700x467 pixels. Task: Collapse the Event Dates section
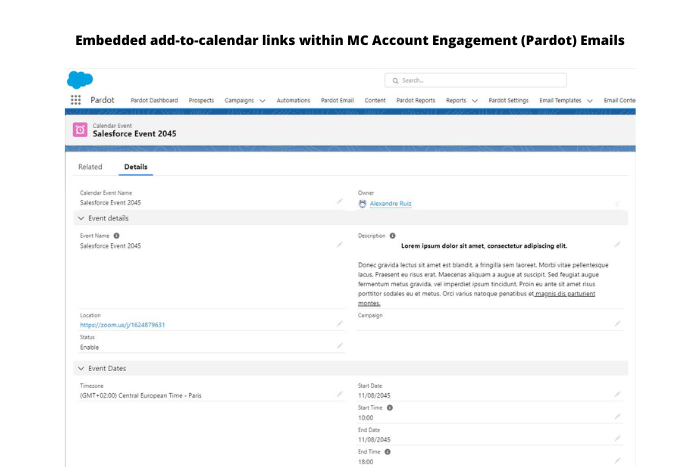click(x=81, y=368)
